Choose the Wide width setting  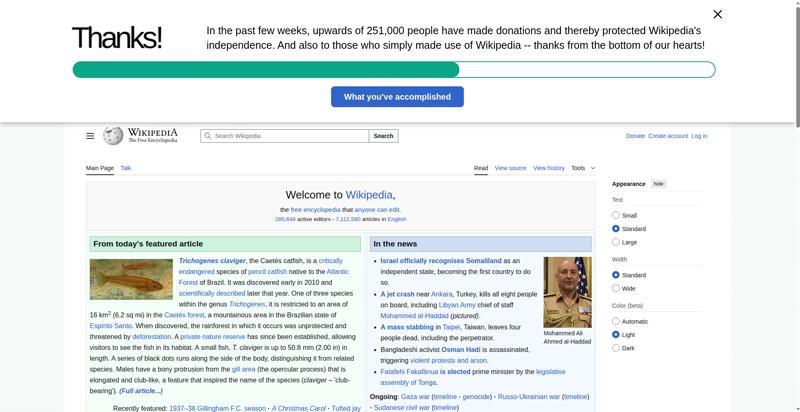pyautogui.click(x=616, y=288)
